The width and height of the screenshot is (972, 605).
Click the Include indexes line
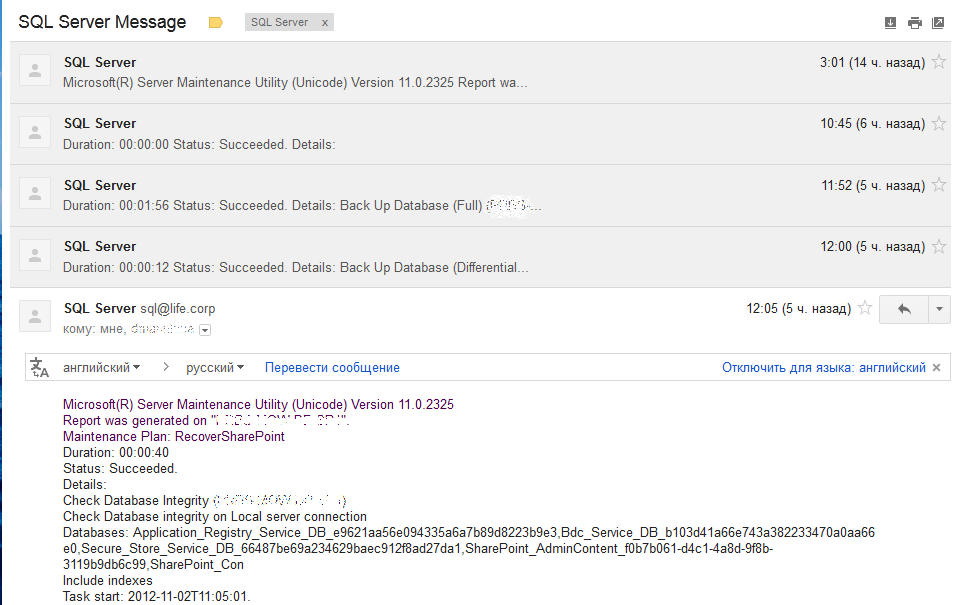coord(108,581)
